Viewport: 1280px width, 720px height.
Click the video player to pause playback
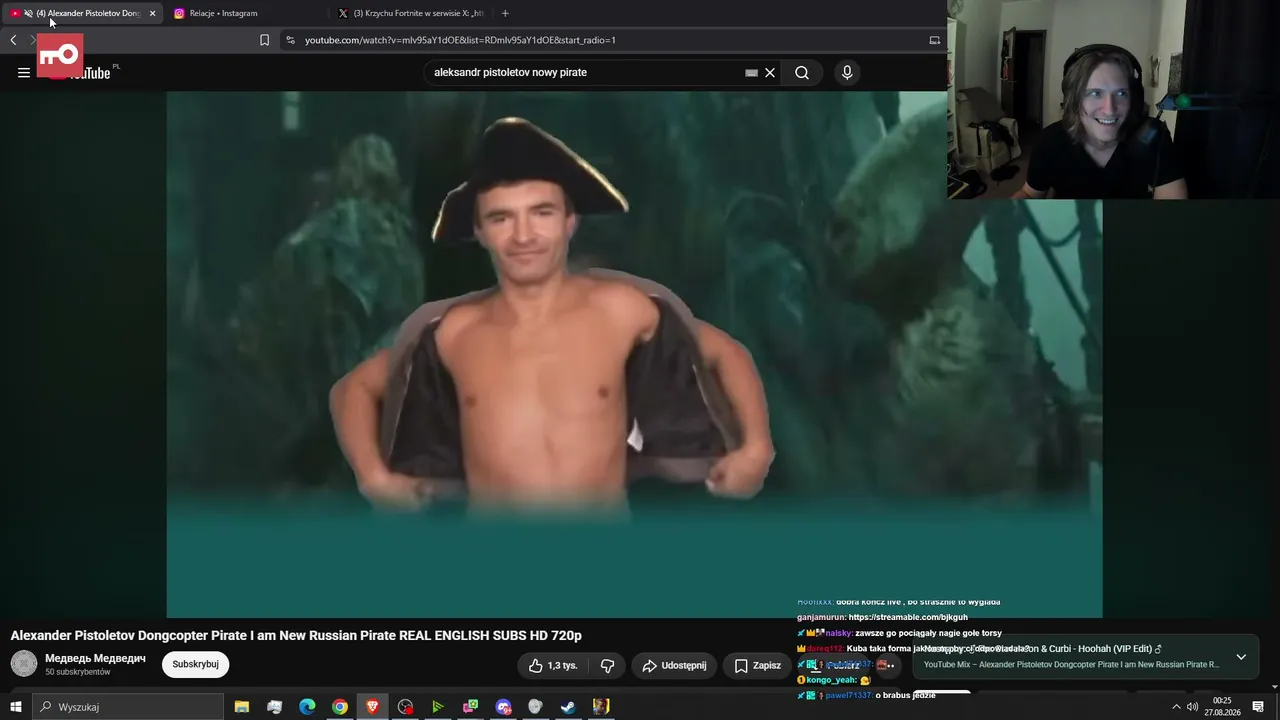click(634, 355)
